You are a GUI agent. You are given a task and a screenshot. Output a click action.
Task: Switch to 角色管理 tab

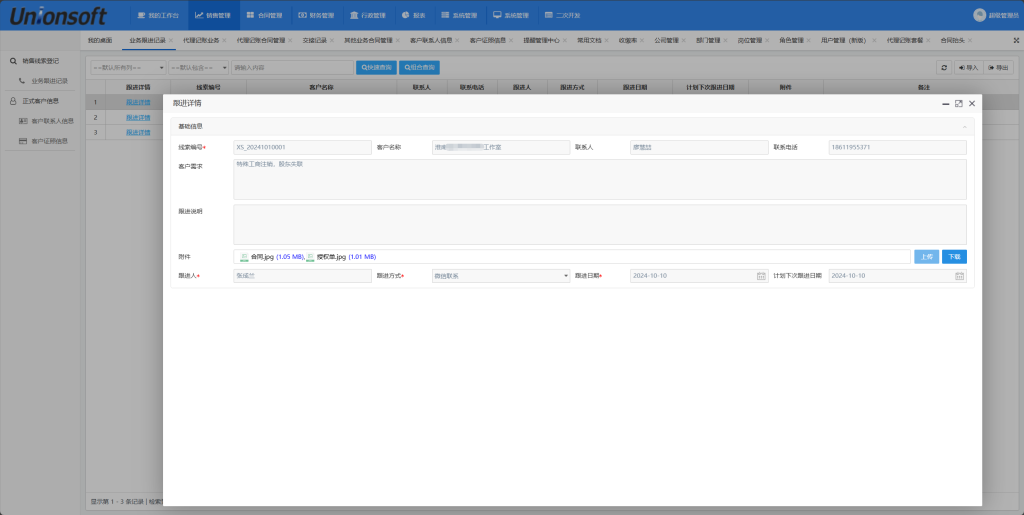(791, 40)
